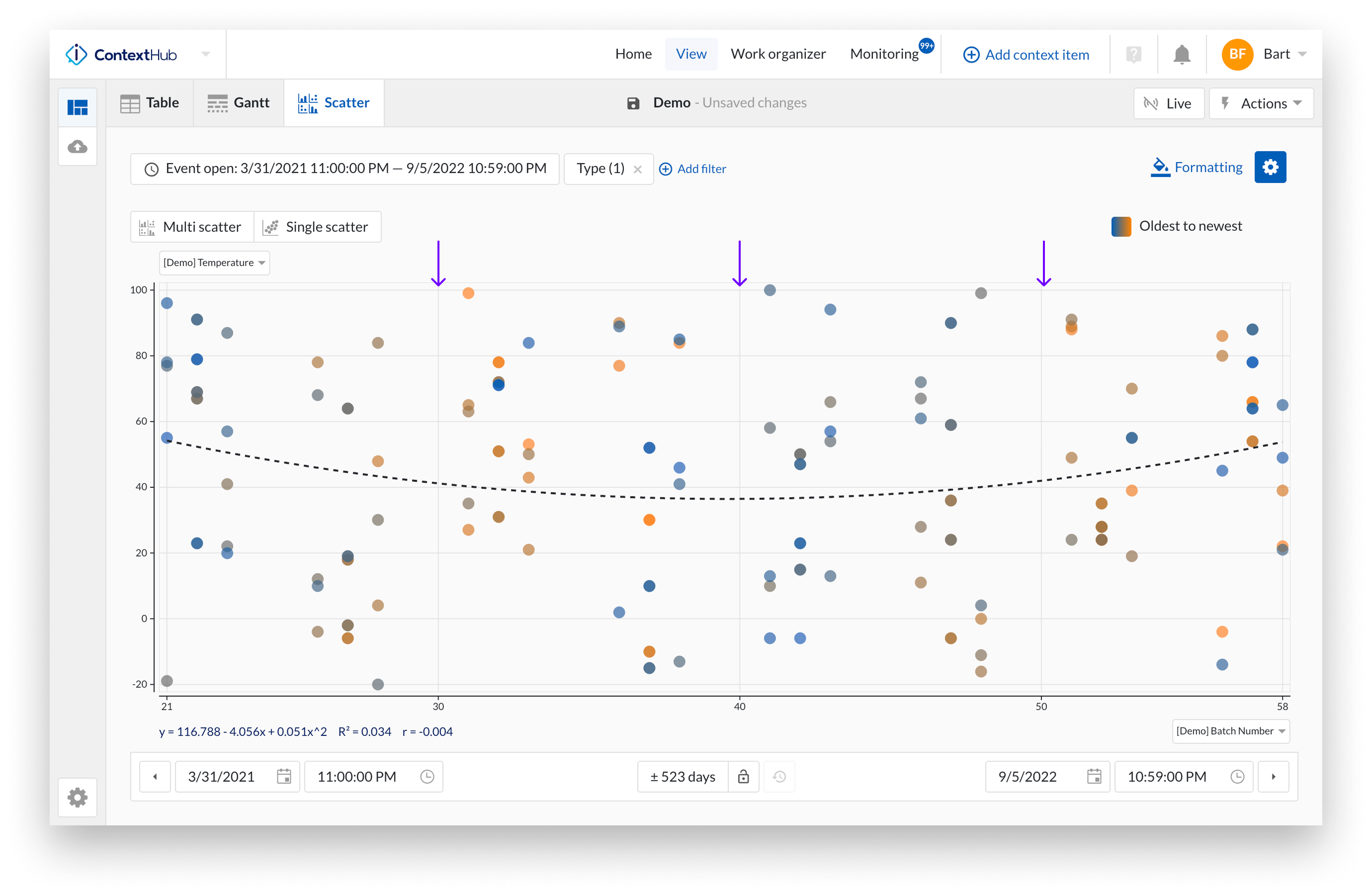Image resolution: width=1372 pixels, height=895 pixels.
Task: Click the blue scatter settings gear
Action: click(x=1270, y=167)
